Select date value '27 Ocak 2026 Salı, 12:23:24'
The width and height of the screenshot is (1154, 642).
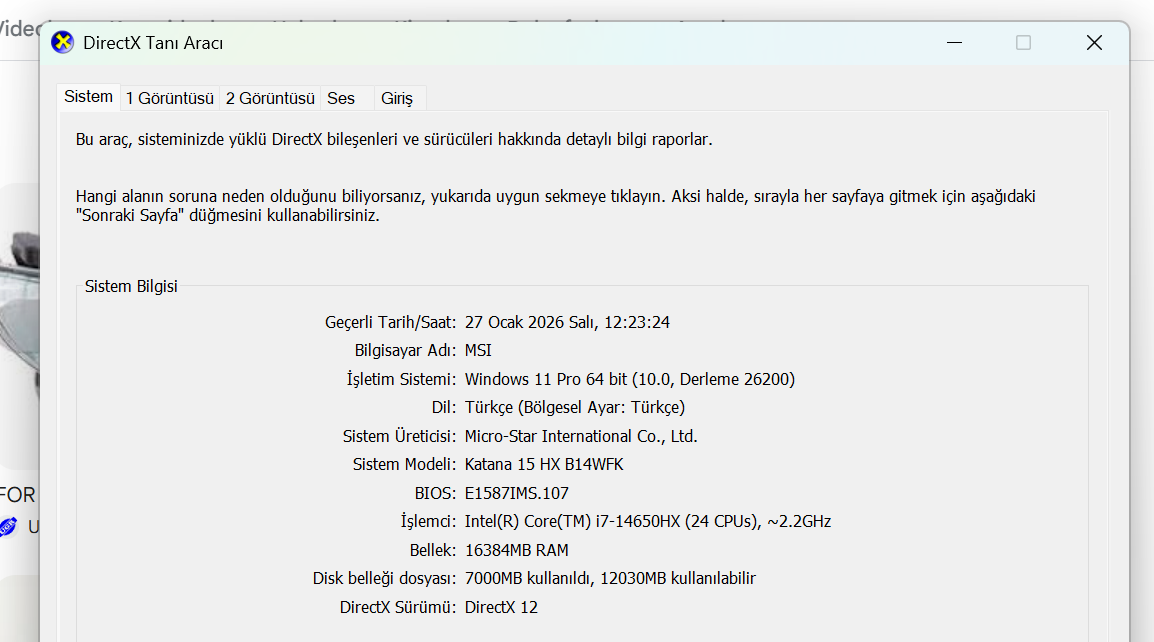pyautogui.click(x=567, y=322)
